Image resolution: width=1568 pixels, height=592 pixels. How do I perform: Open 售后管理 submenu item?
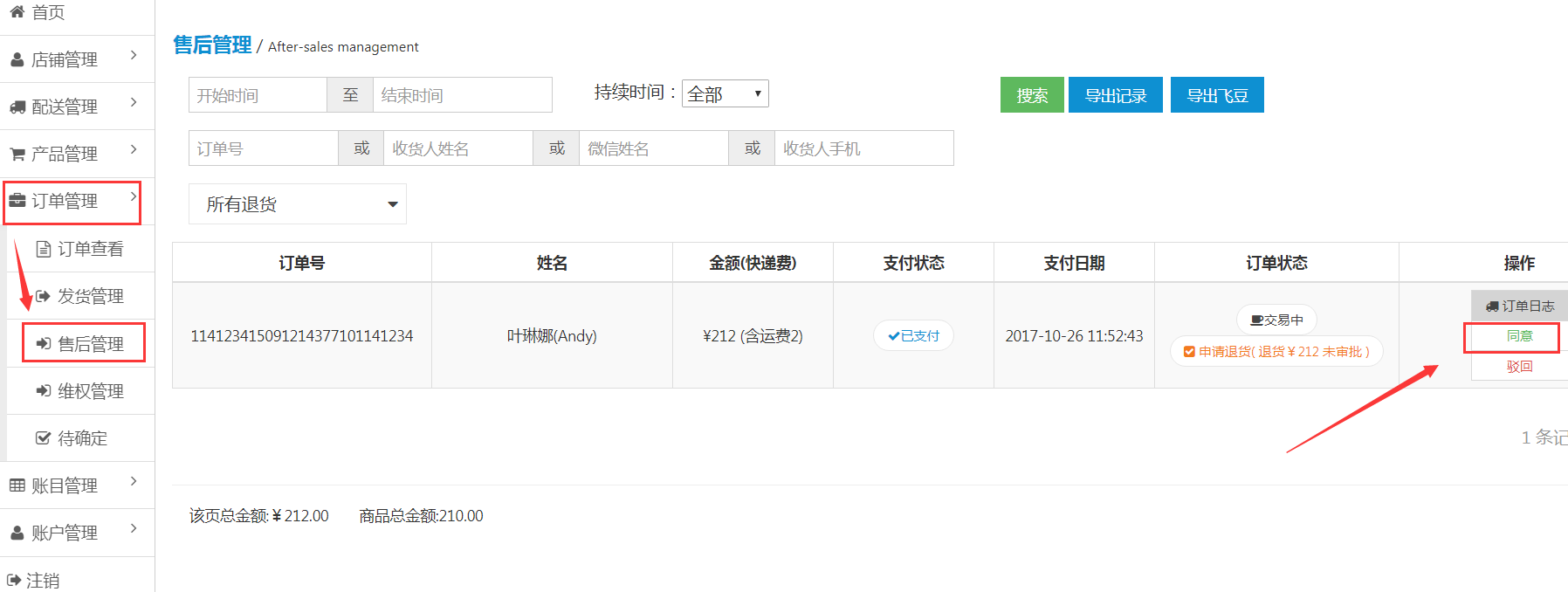pos(91,344)
